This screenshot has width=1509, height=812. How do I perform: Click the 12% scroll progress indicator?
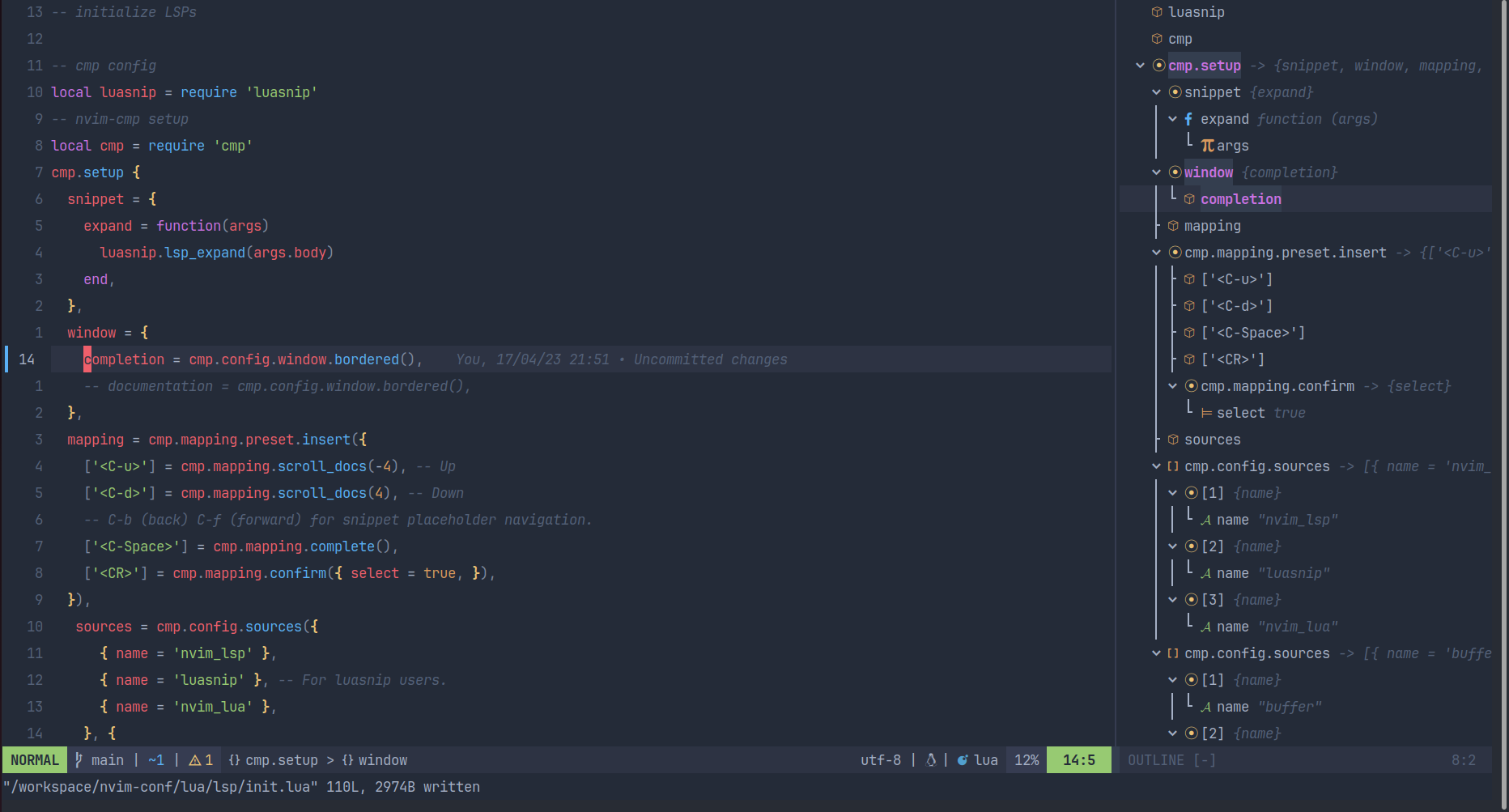[1026, 759]
